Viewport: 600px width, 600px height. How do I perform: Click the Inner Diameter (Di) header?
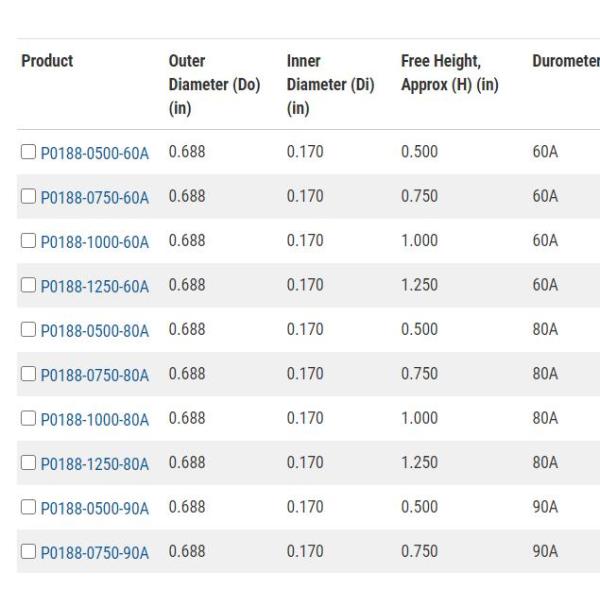click(330, 84)
